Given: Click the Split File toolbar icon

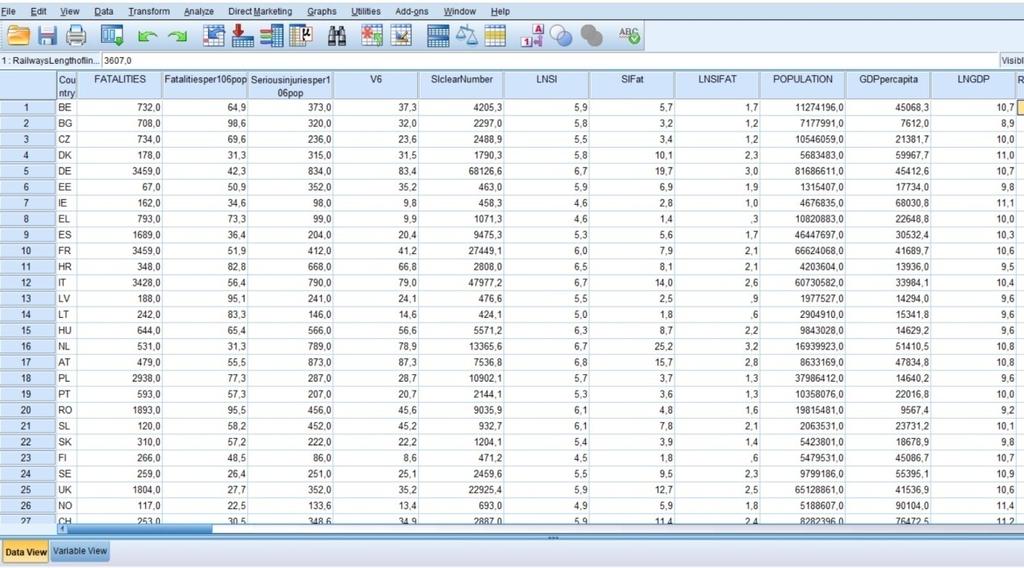Looking at the screenshot, I should pyautogui.click(x=438, y=36).
